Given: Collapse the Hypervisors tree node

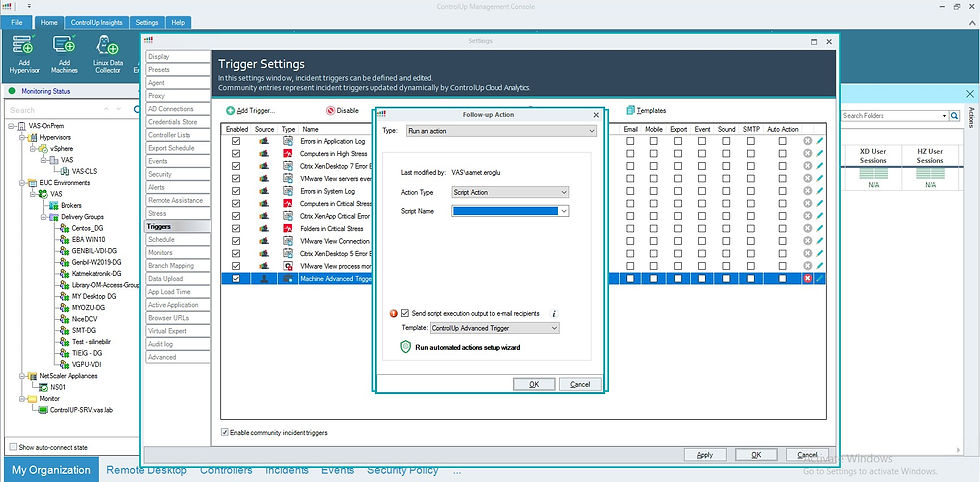Looking at the screenshot, I should point(23,137).
